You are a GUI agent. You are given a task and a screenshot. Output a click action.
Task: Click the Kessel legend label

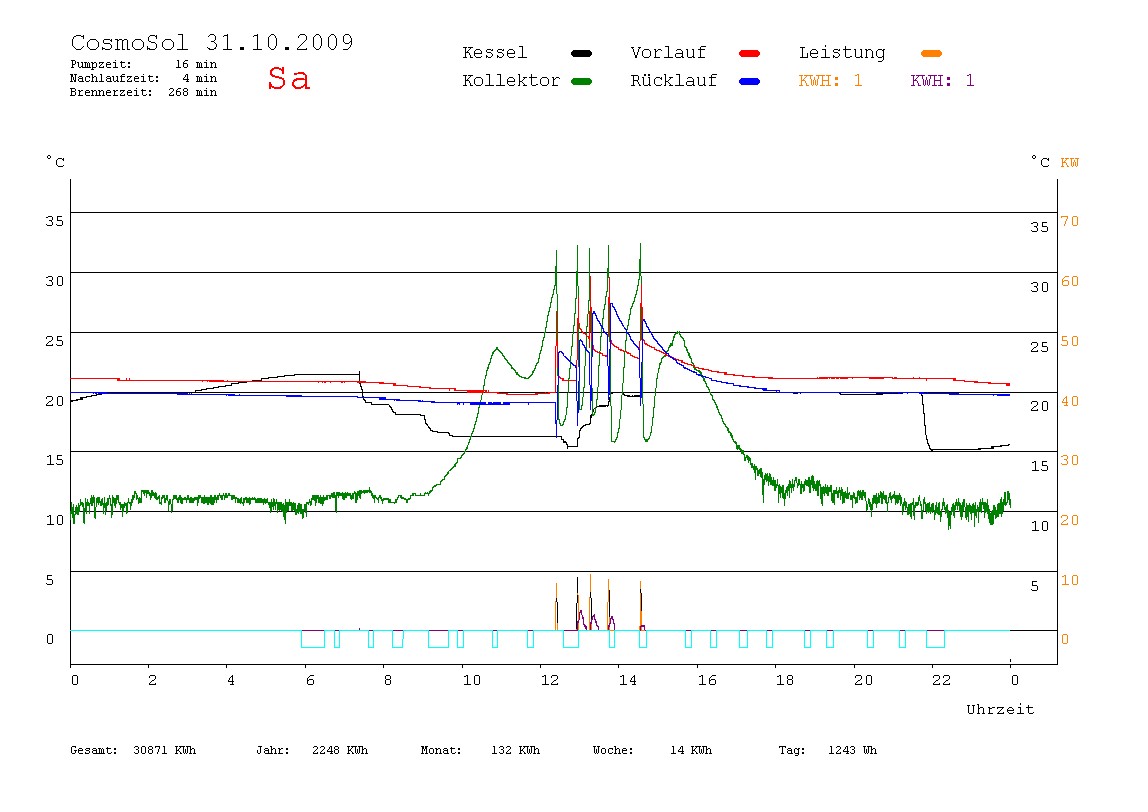pyautogui.click(x=494, y=53)
